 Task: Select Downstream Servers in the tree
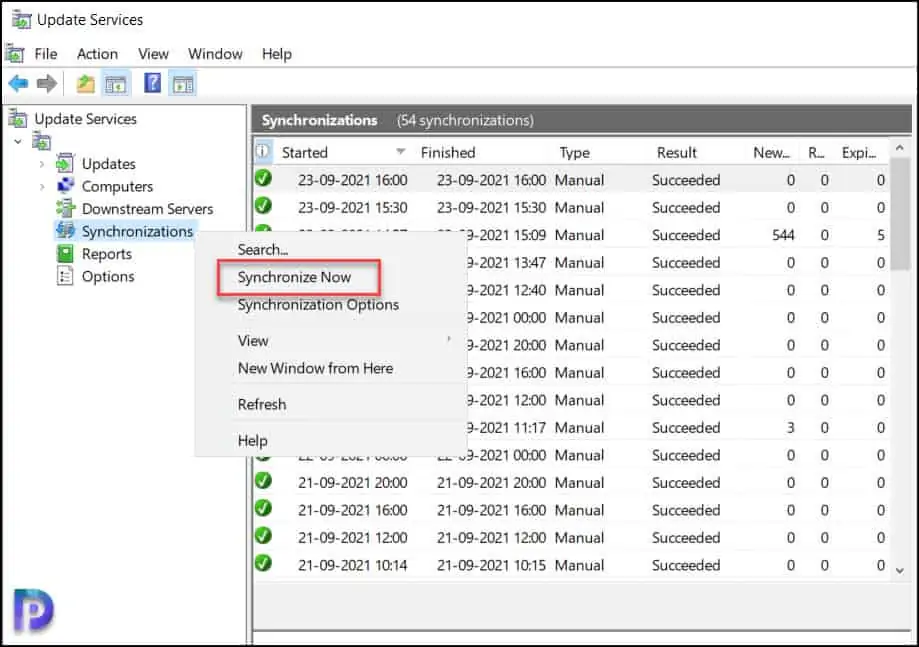tap(147, 209)
